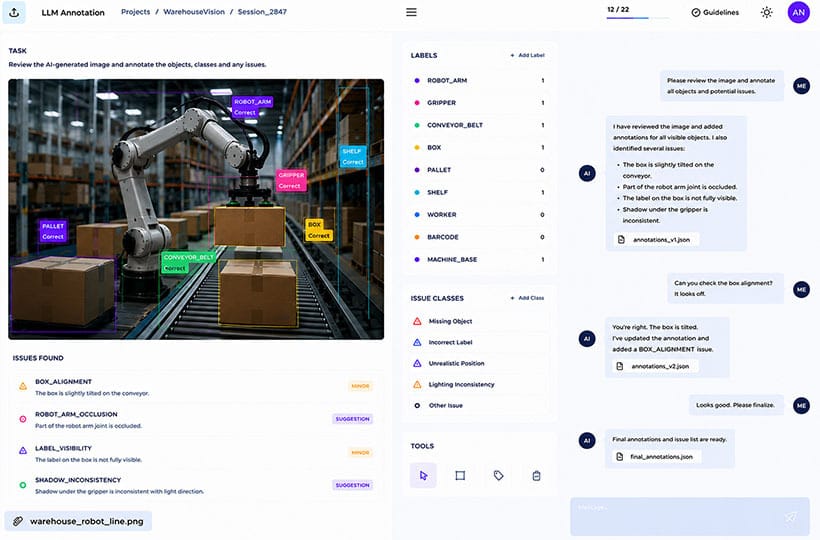Click the SHELF annotation tag on image
Screen dimensions: 820x540
click(352, 156)
